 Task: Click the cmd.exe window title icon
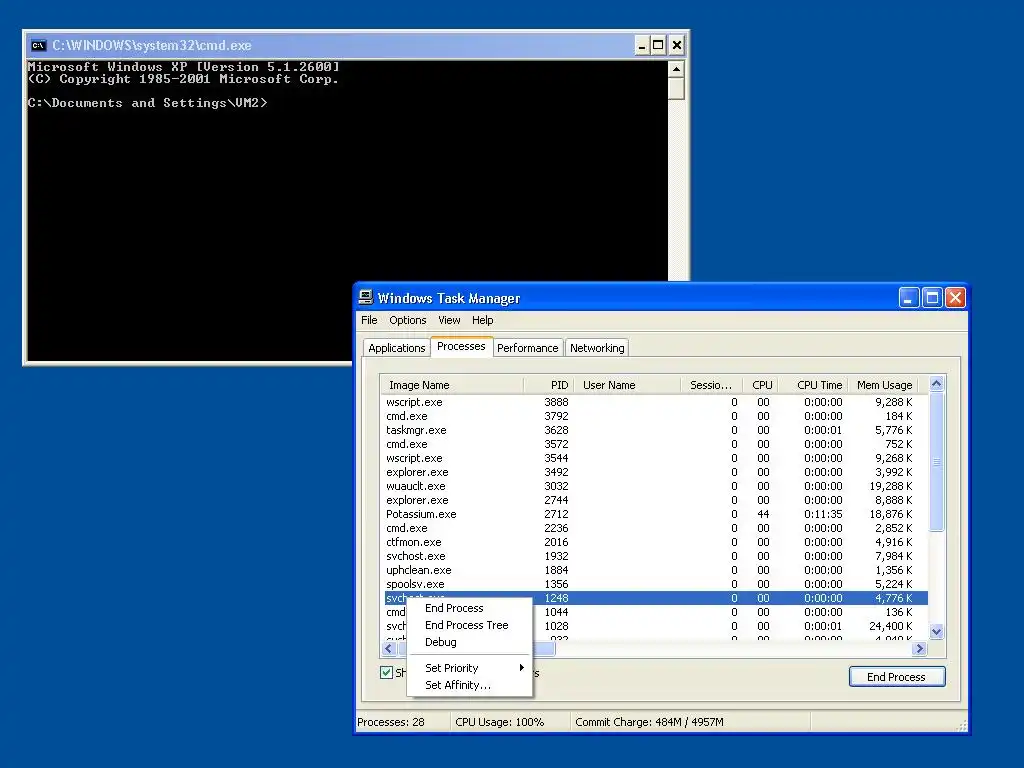(39, 45)
